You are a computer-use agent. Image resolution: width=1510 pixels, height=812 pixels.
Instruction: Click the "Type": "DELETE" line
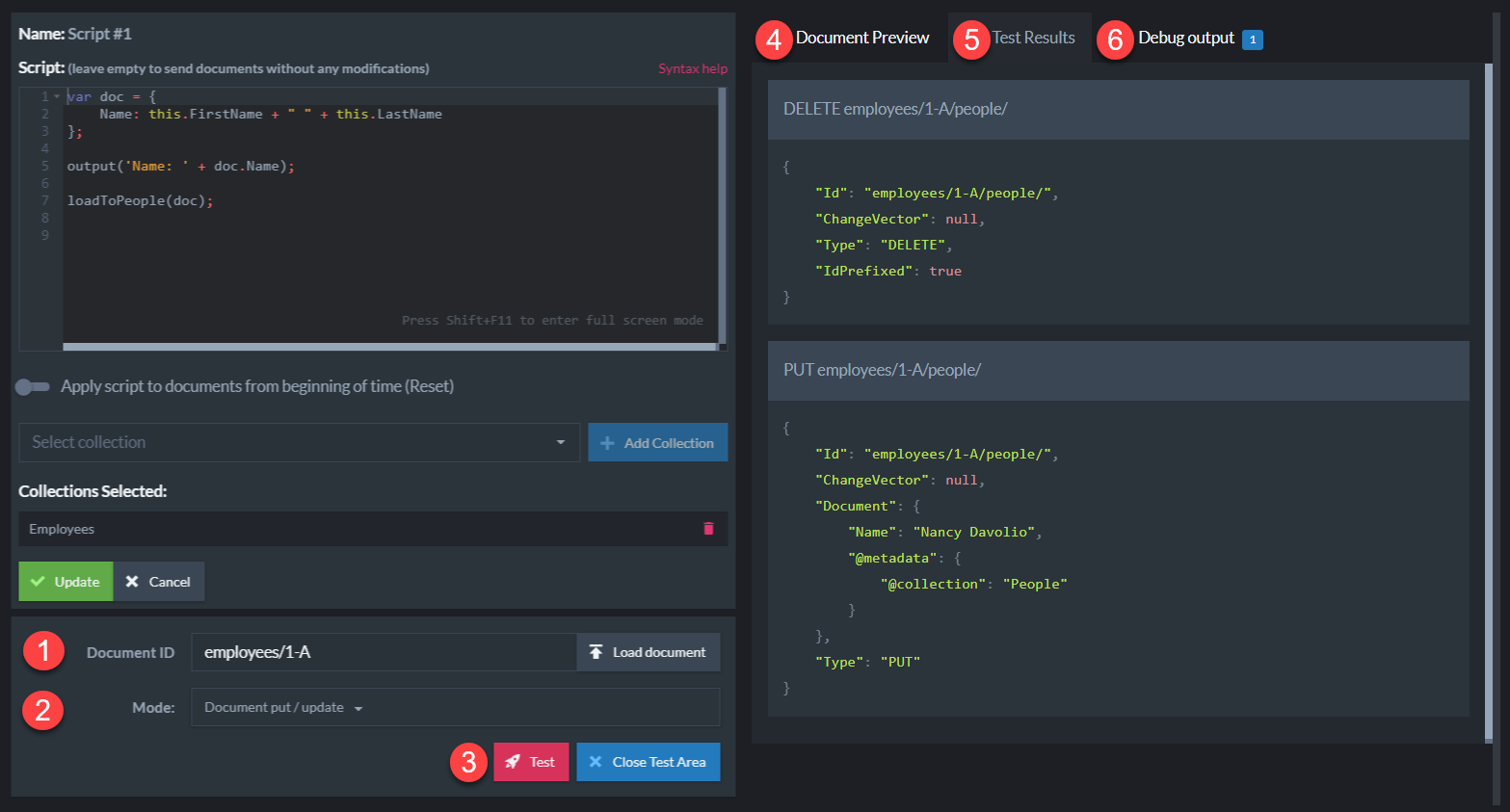pos(884,245)
